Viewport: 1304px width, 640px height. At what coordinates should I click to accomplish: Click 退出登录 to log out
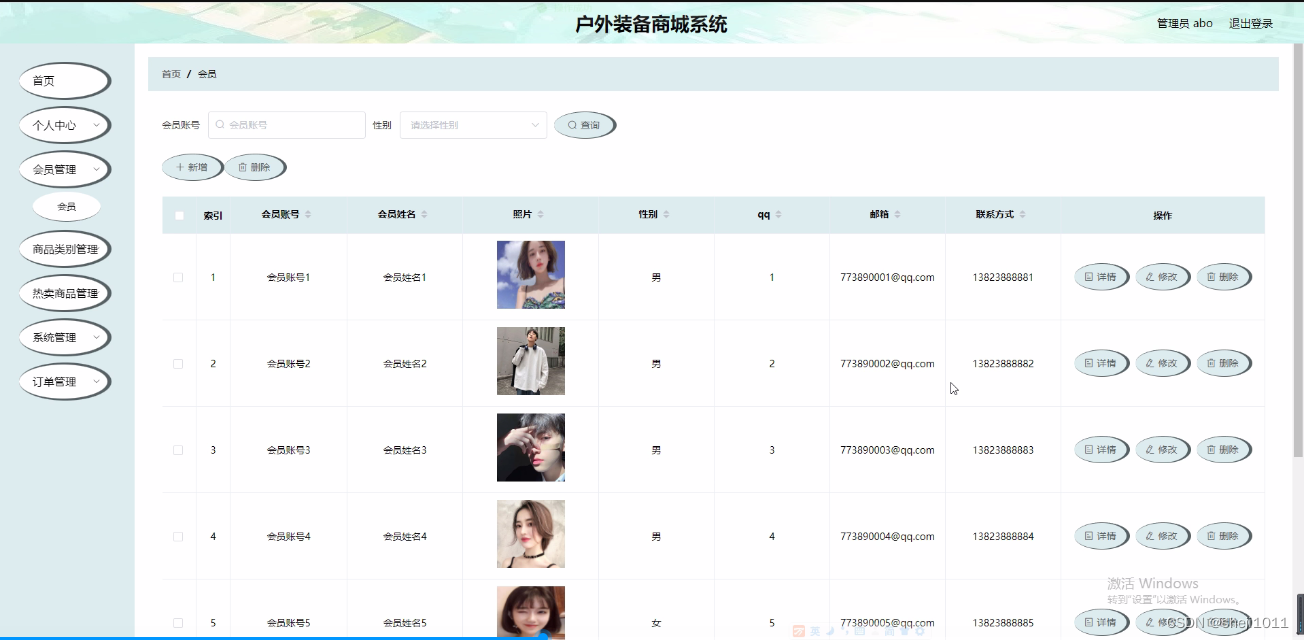1250,22
